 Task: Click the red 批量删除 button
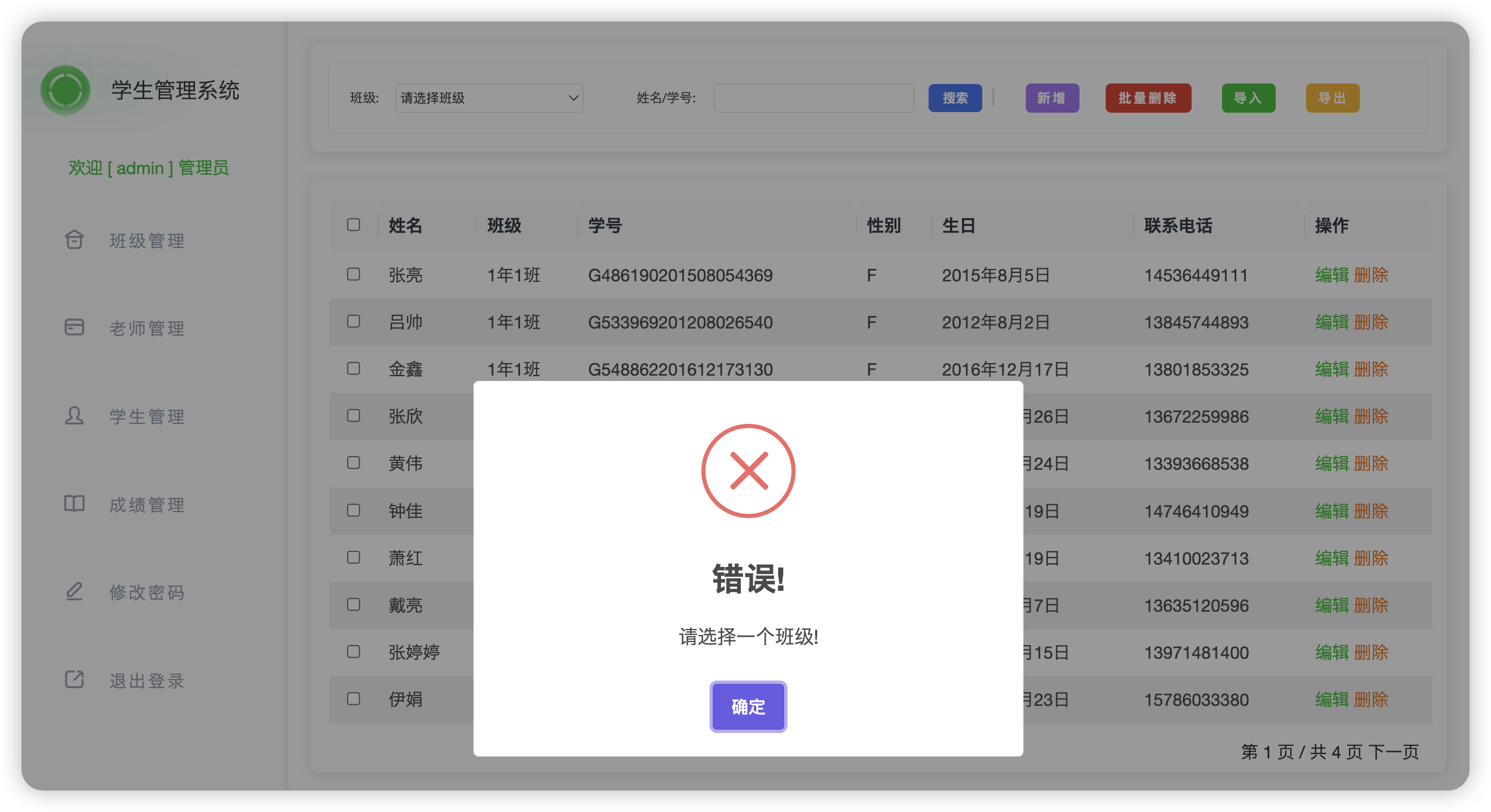click(x=1148, y=98)
